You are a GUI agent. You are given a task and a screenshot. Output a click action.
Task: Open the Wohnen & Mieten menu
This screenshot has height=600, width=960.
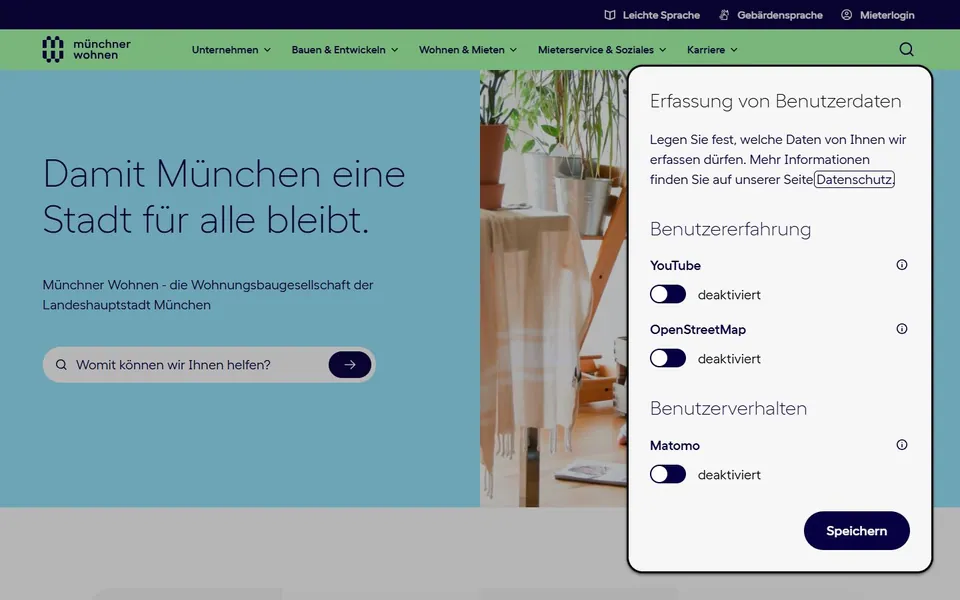[468, 50]
